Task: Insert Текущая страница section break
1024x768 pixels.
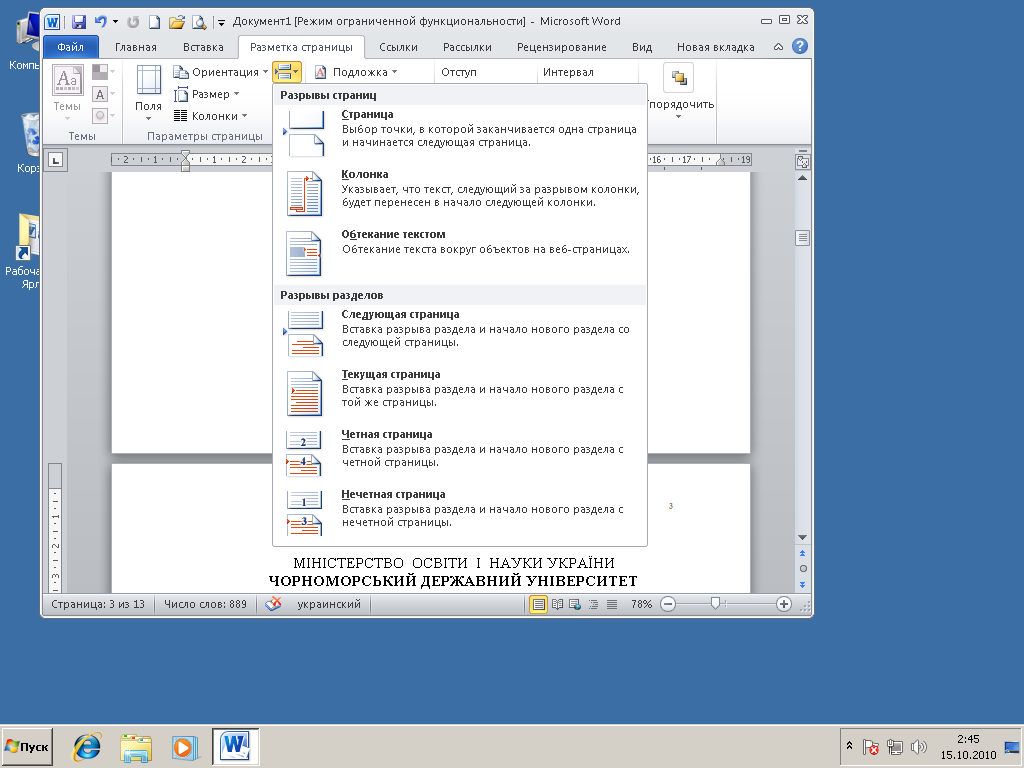Action: (x=460, y=394)
